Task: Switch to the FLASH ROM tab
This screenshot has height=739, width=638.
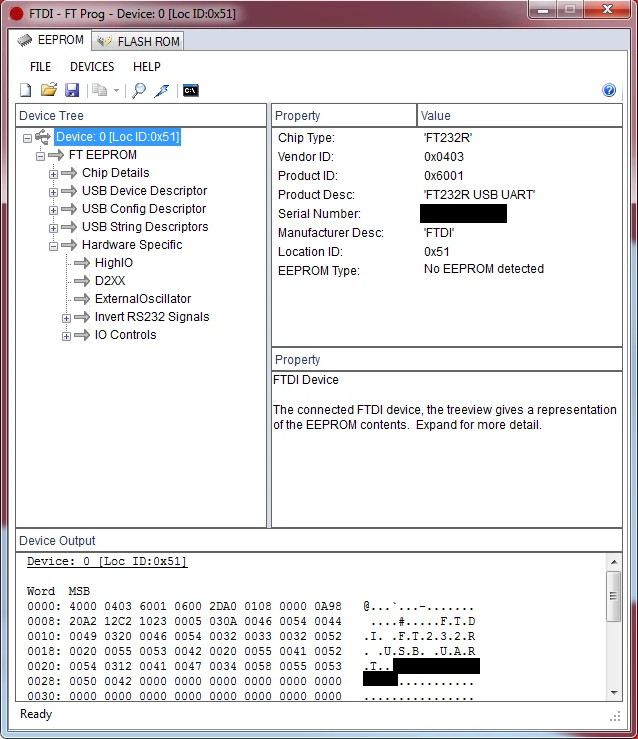Action: point(138,41)
